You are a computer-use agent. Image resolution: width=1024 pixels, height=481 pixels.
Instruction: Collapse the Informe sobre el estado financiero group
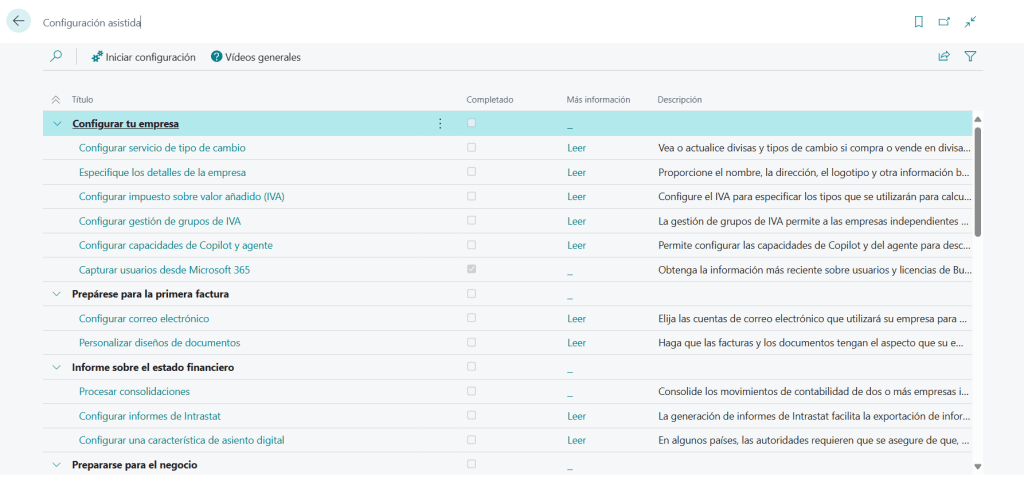pos(57,367)
